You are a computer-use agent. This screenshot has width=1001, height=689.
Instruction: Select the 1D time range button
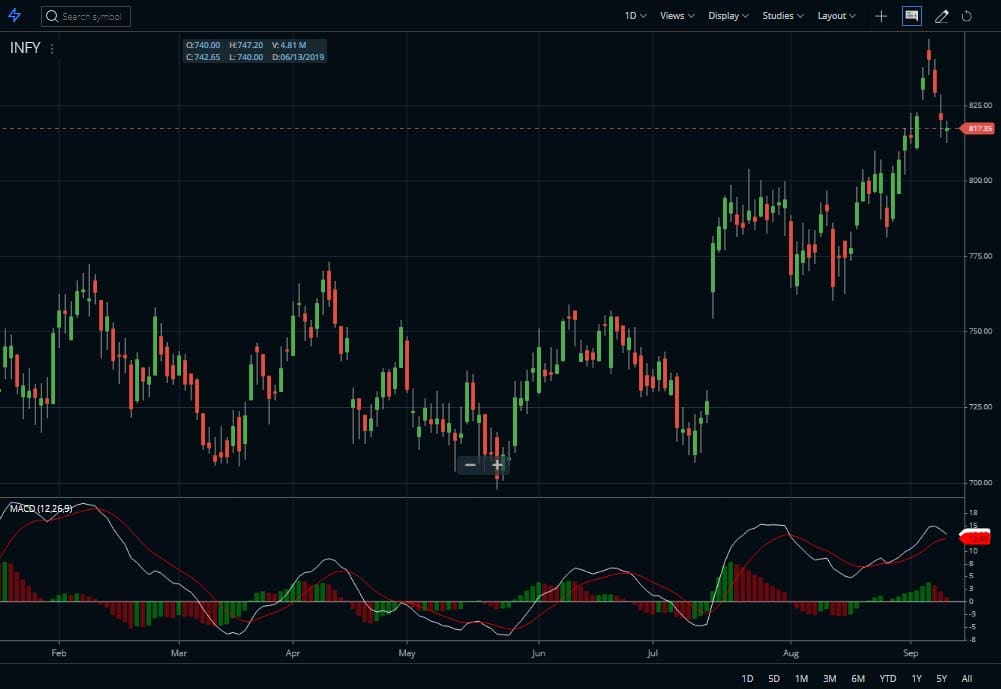747,678
